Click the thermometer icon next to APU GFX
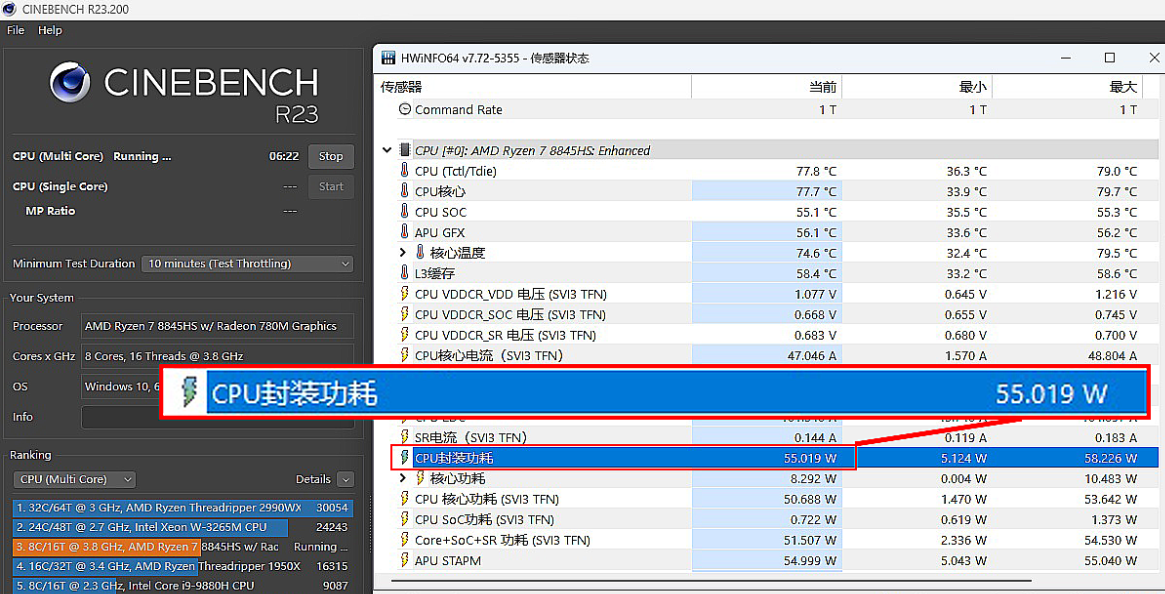 pos(405,233)
